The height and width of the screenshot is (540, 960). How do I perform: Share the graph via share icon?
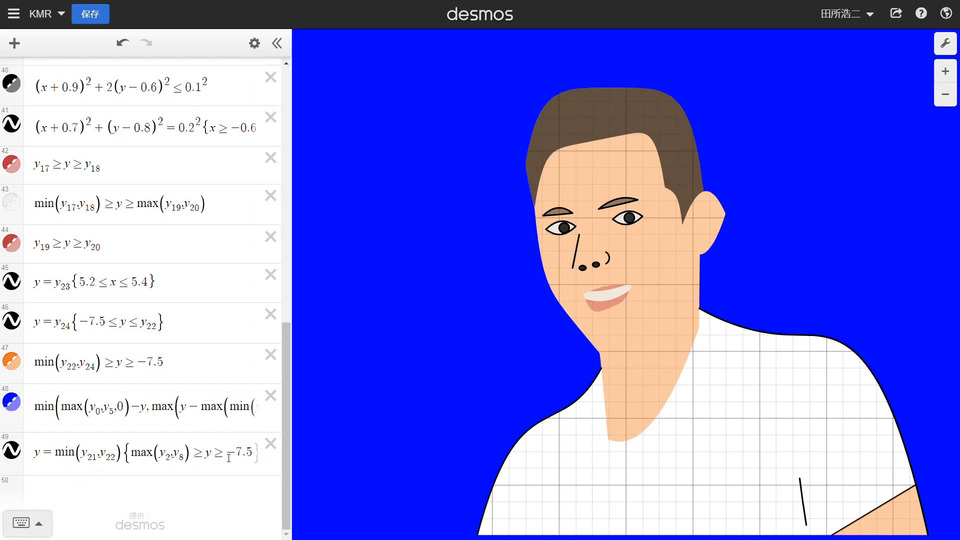[896, 14]
